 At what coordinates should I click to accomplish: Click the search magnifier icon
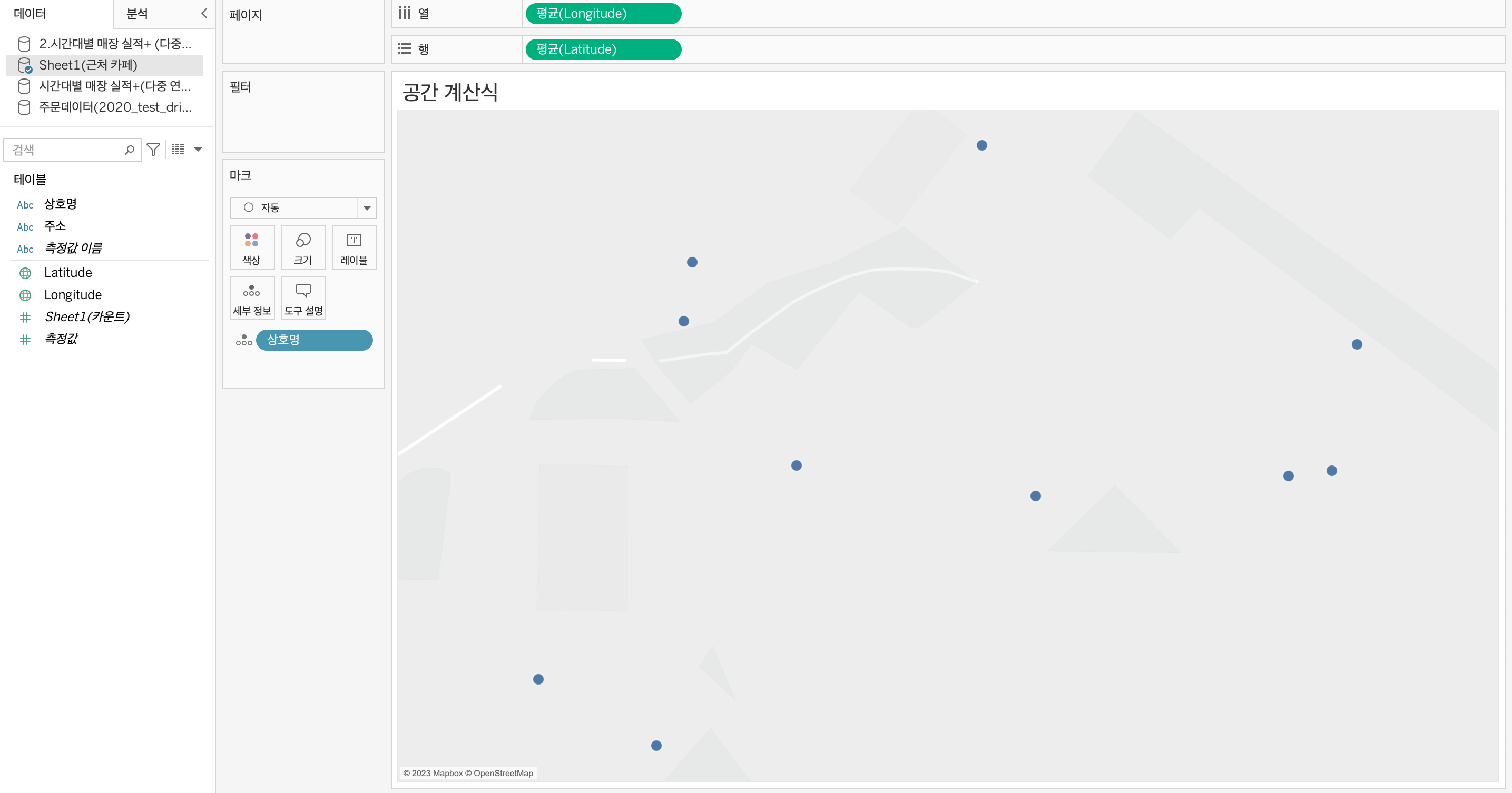coord(129,150)
